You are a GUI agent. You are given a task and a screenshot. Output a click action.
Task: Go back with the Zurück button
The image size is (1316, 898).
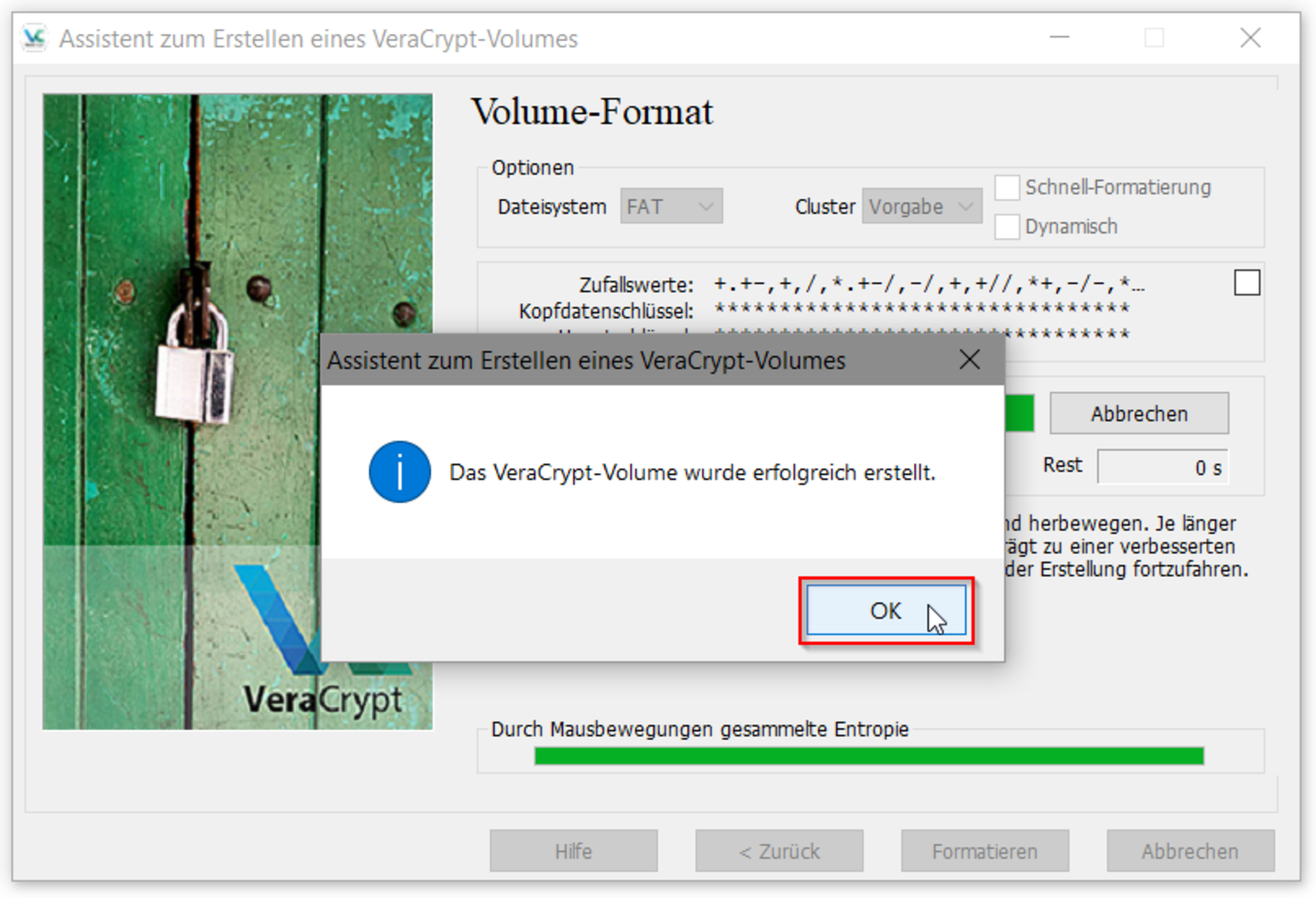click(780, 851)
